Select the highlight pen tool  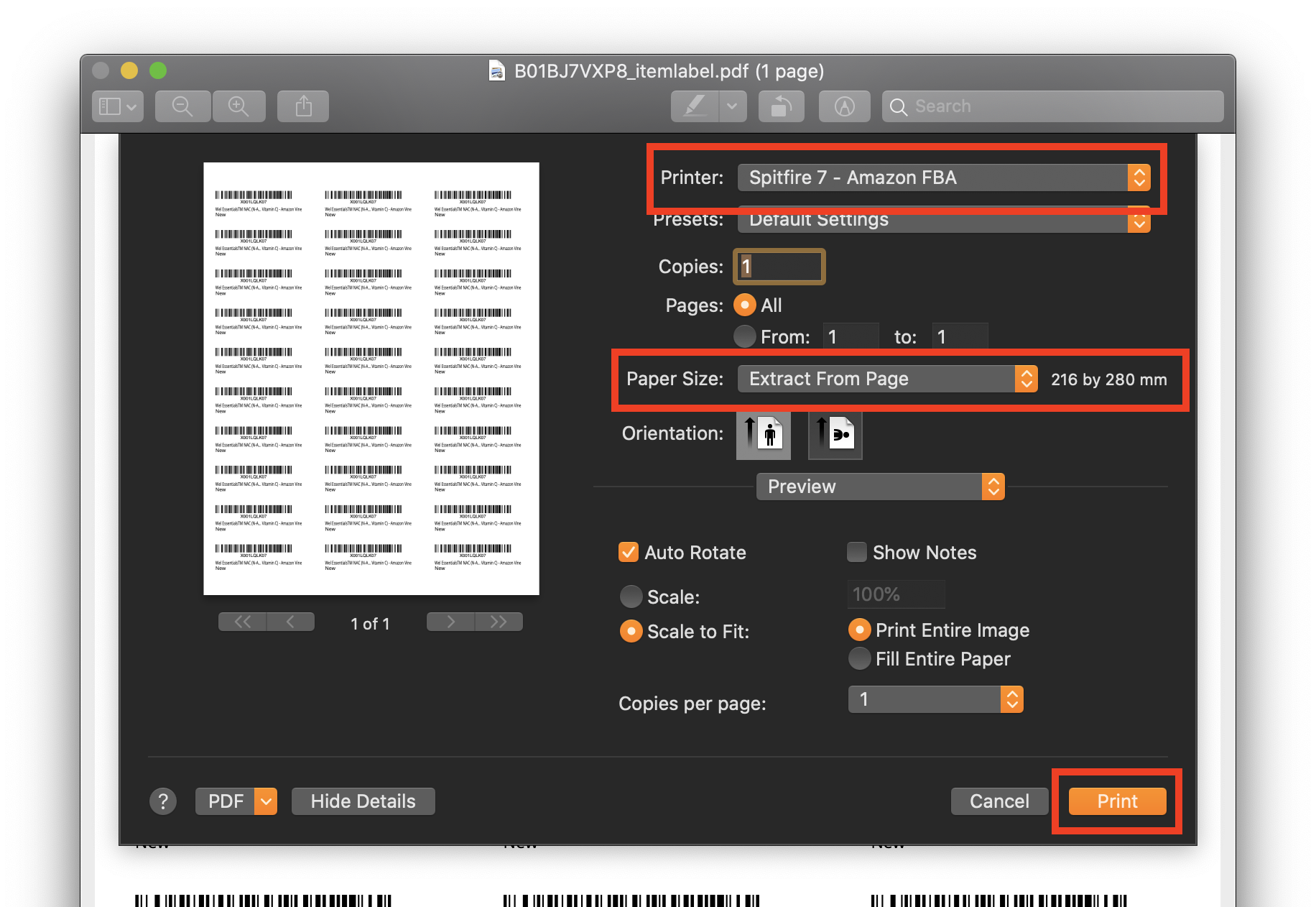(x=695, y=106)
